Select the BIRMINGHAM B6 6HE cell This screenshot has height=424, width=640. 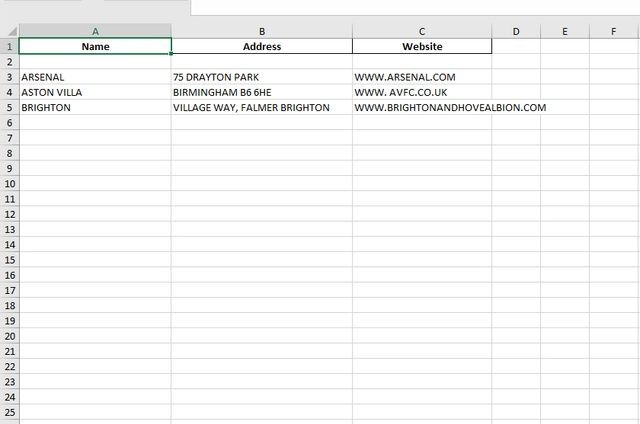click(x=261, y=92)
